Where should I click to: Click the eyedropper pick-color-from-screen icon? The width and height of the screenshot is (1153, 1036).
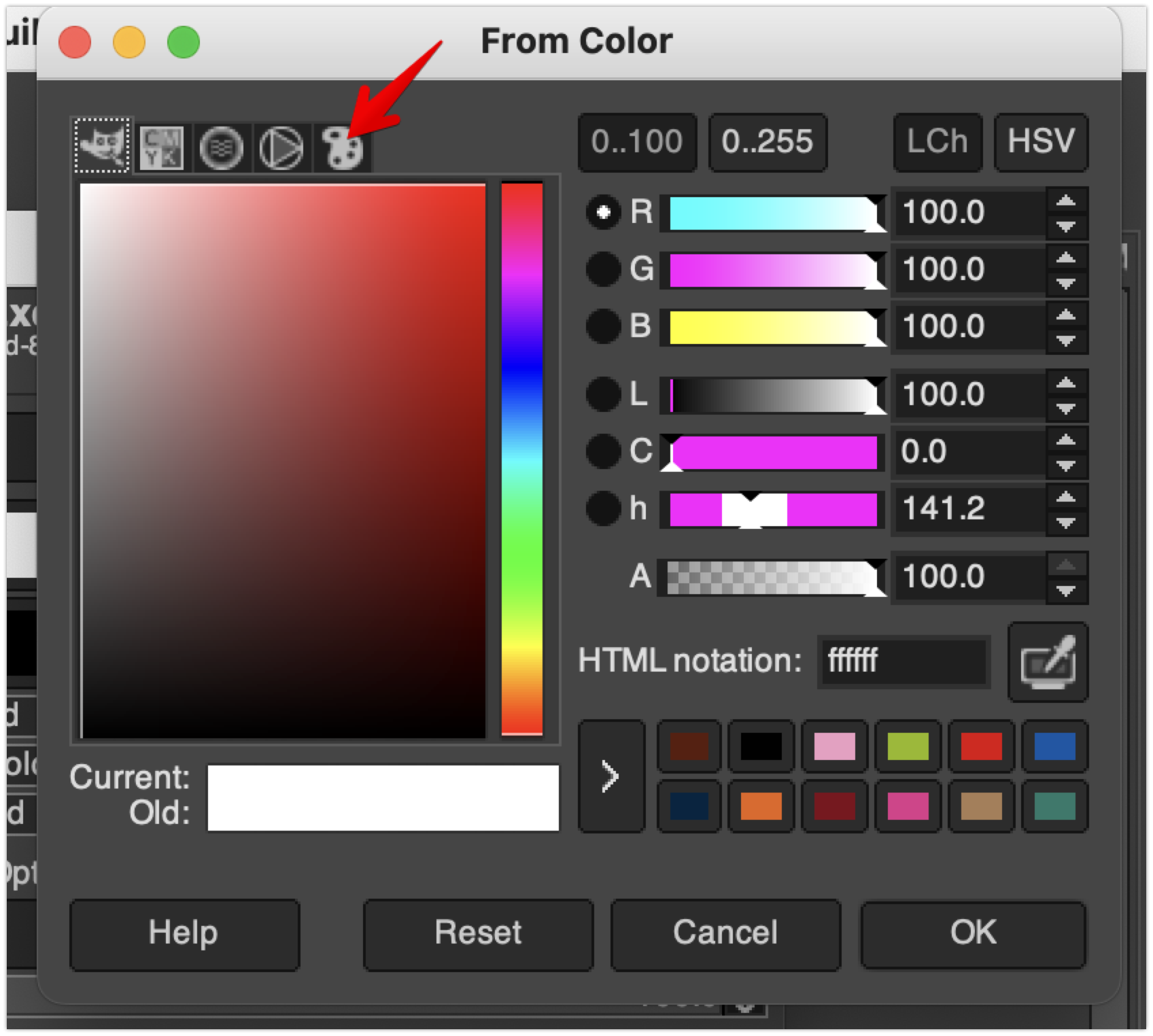[x=1048, y=662]
